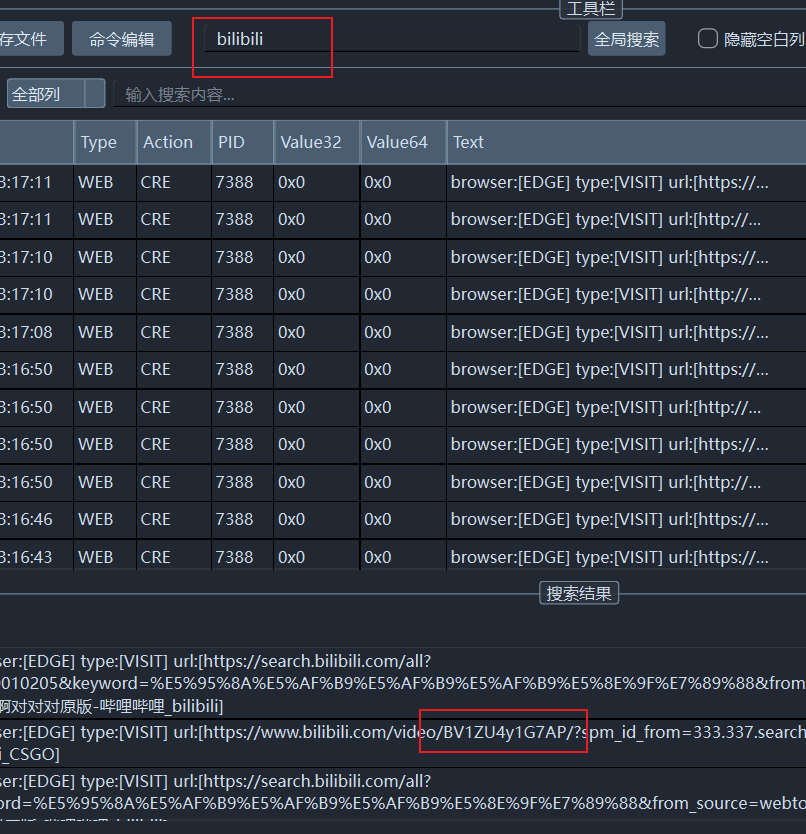Select the search result with BV1ZU4y1G7AP video URL
Viewport: 806px width, 834px height.
pos(403,743)
